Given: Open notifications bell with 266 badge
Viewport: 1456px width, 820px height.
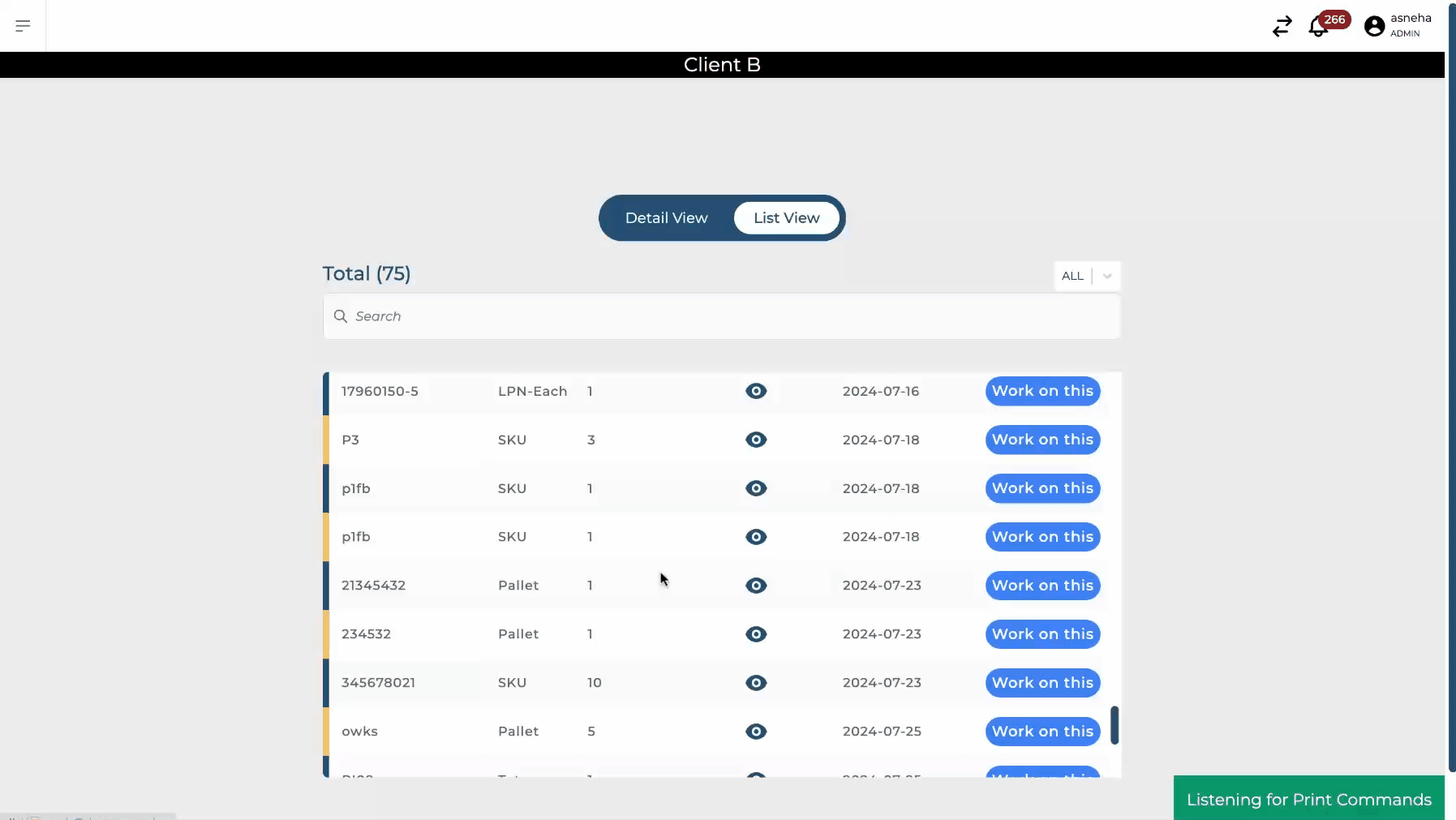Looking at the screenshot, I should [1318, 27].
